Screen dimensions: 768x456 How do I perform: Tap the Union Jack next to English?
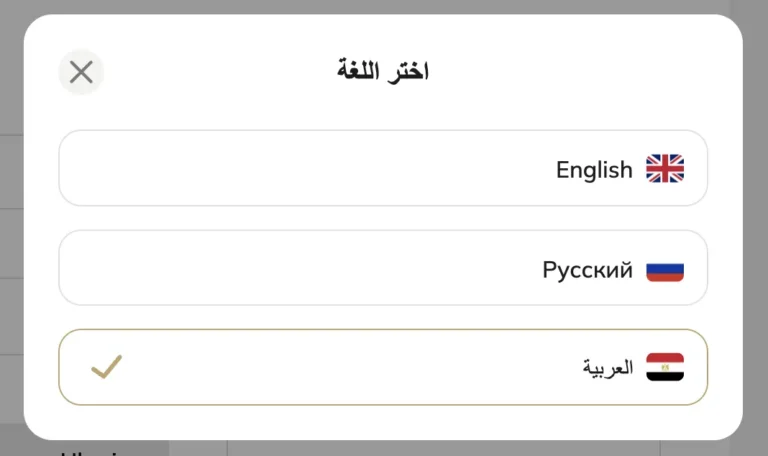pyautogui.click(x=665, y=169)
